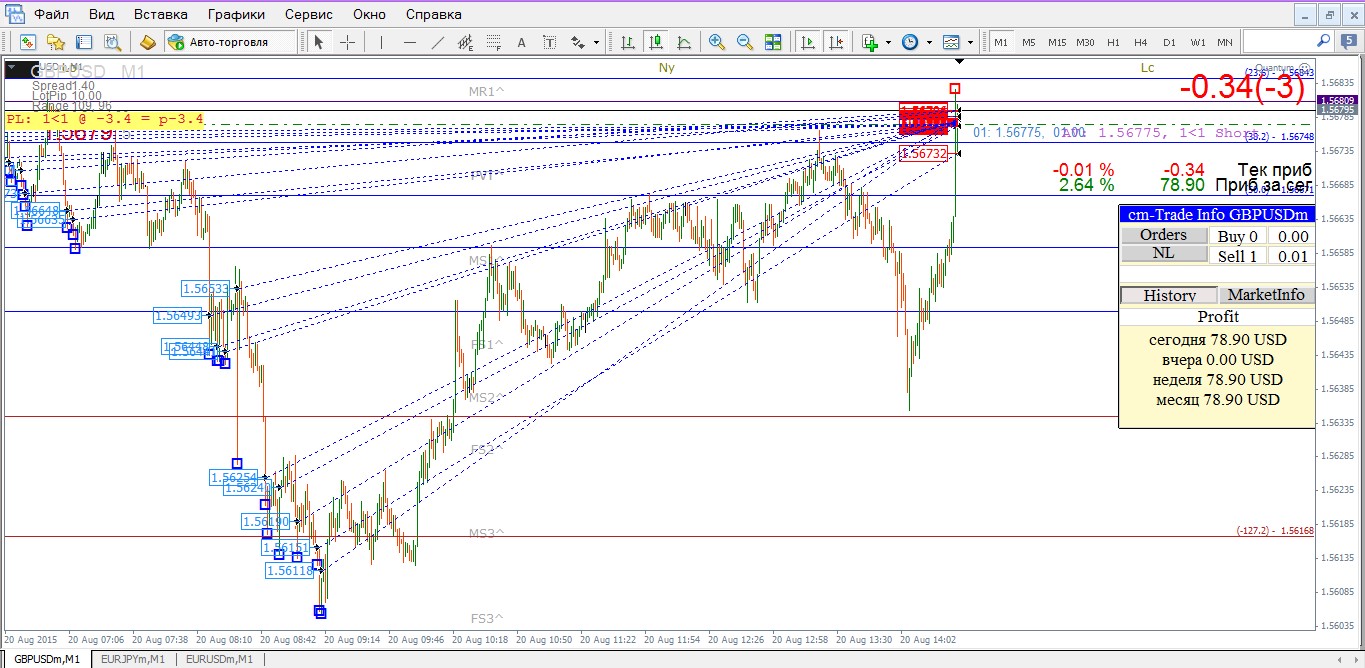Select the Fibonacci Retracement tool
Image resolution: width=1365 pixels, height=668 pixels.
tap(493, 42)
